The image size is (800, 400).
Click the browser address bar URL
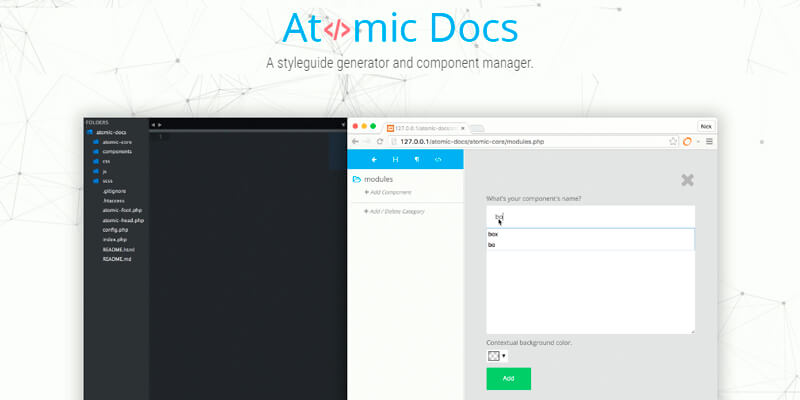tap(472, 142)
